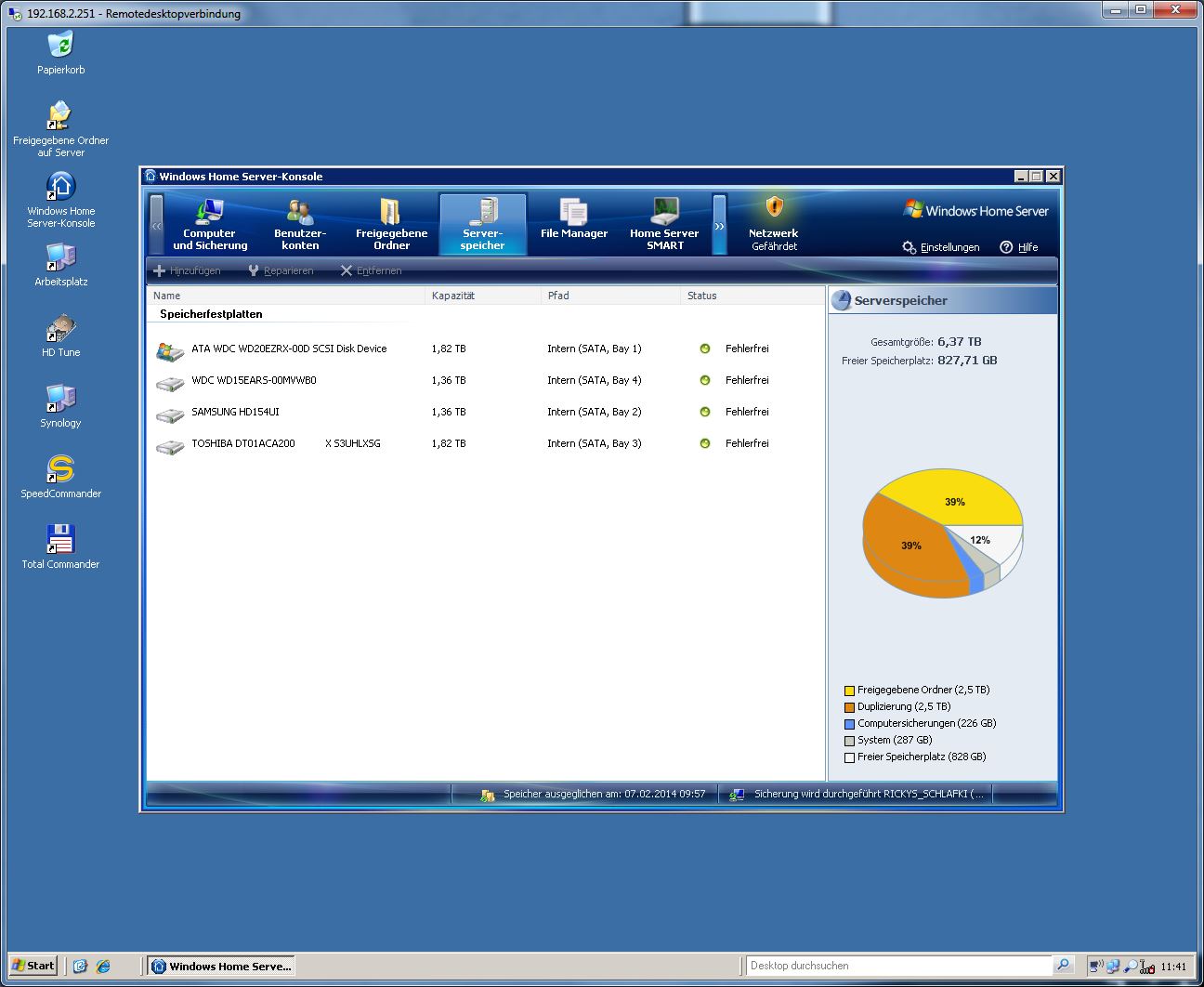1204x987 pixels.
Task: Click the Internet Explorer quick launch icon
Action: click(102, 967)
